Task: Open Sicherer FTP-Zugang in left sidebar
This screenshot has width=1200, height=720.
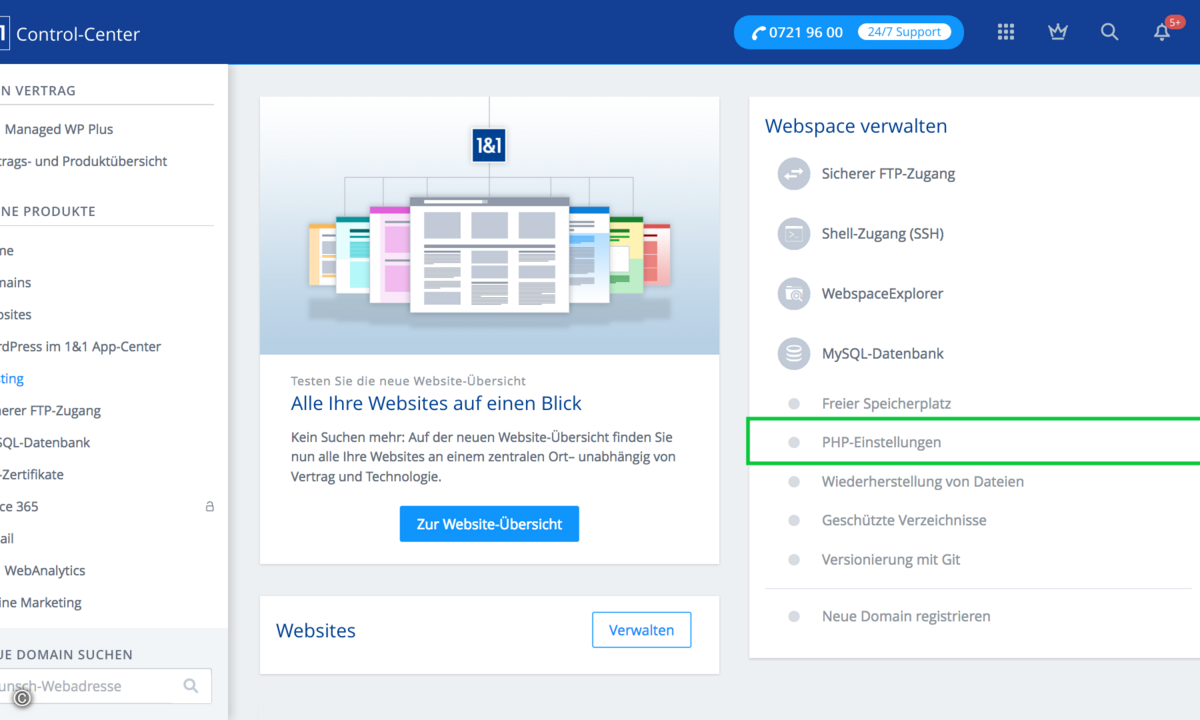Action: 50,411
